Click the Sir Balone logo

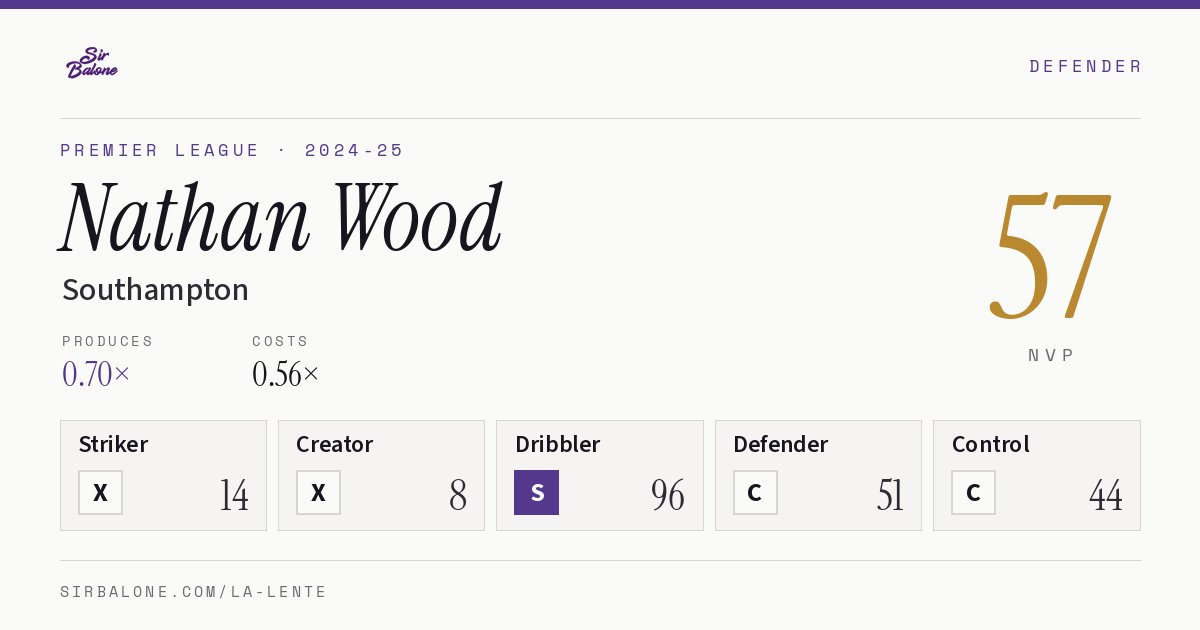(92, 63)
